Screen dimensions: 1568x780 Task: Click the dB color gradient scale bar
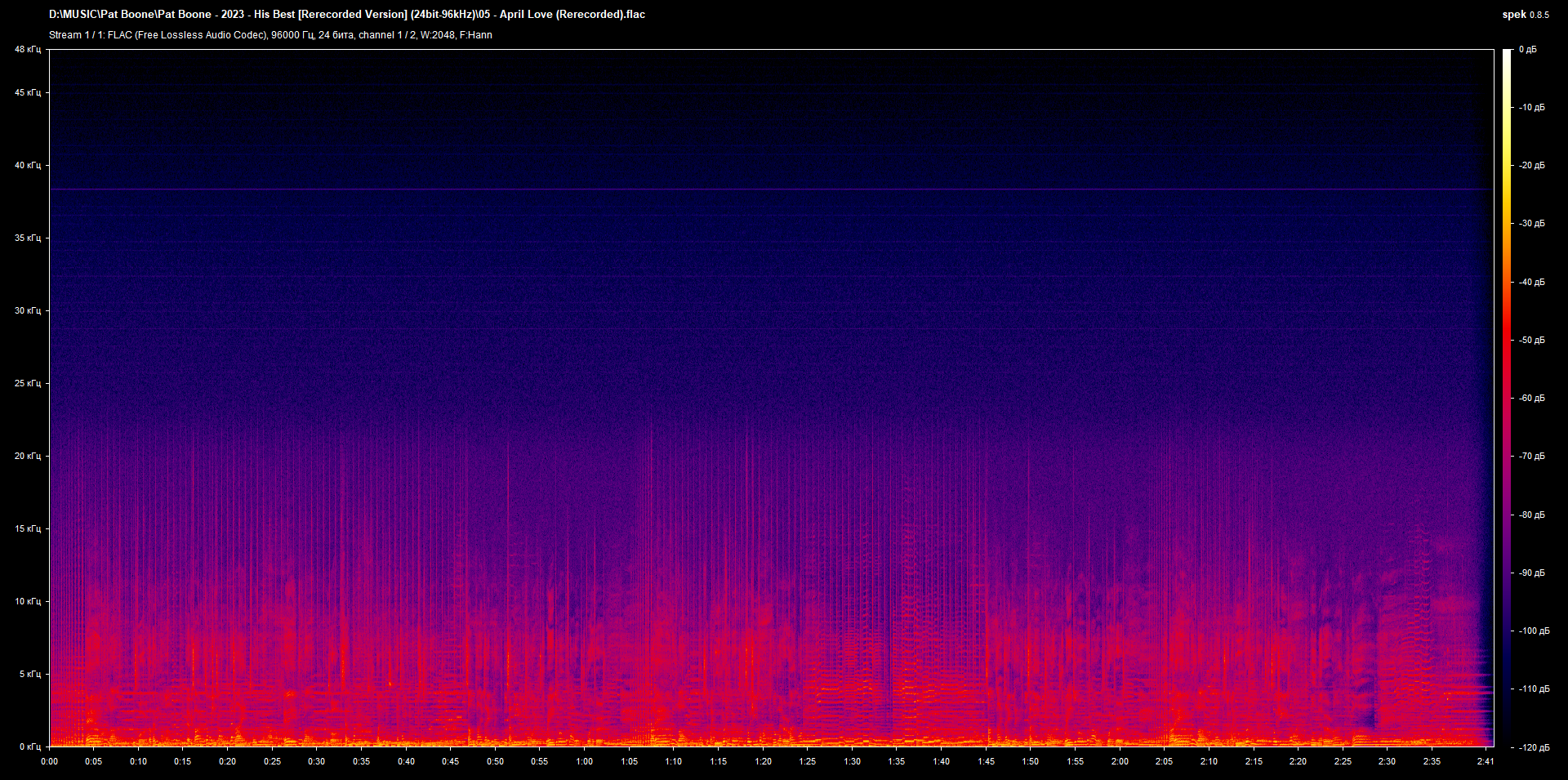(1508, 398)
